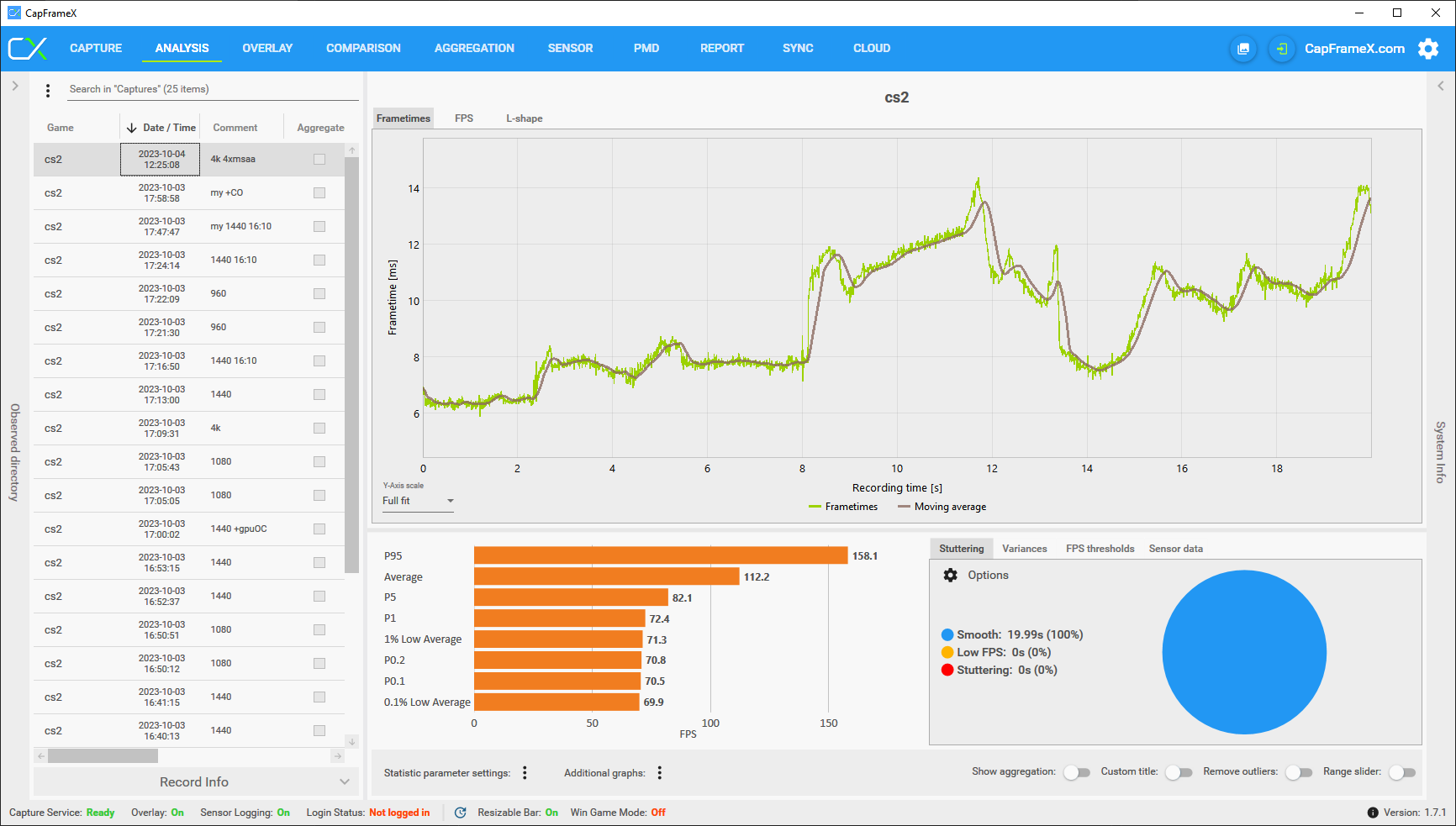This screenshot has width=1456, height=826.
Task: Click the captures list scroll down arrow
Action: click(352, 741)
